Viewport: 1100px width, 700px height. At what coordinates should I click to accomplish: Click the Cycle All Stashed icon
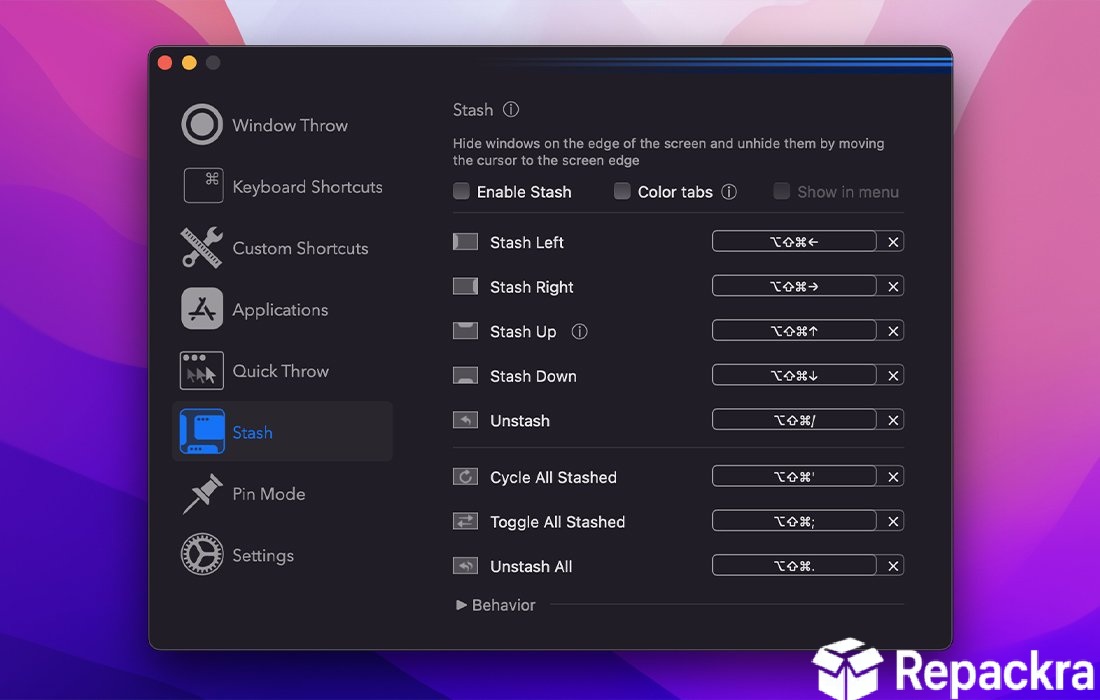465,477
